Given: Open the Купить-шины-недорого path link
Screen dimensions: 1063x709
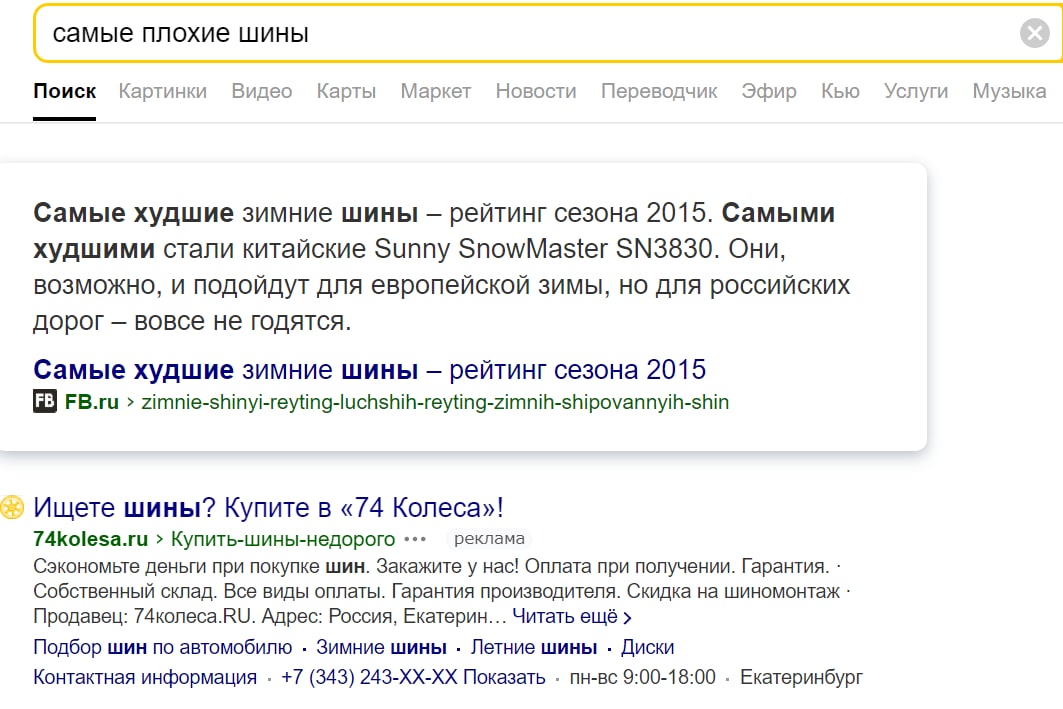Looking at the screenshot, I should click(x=283, y=539).
